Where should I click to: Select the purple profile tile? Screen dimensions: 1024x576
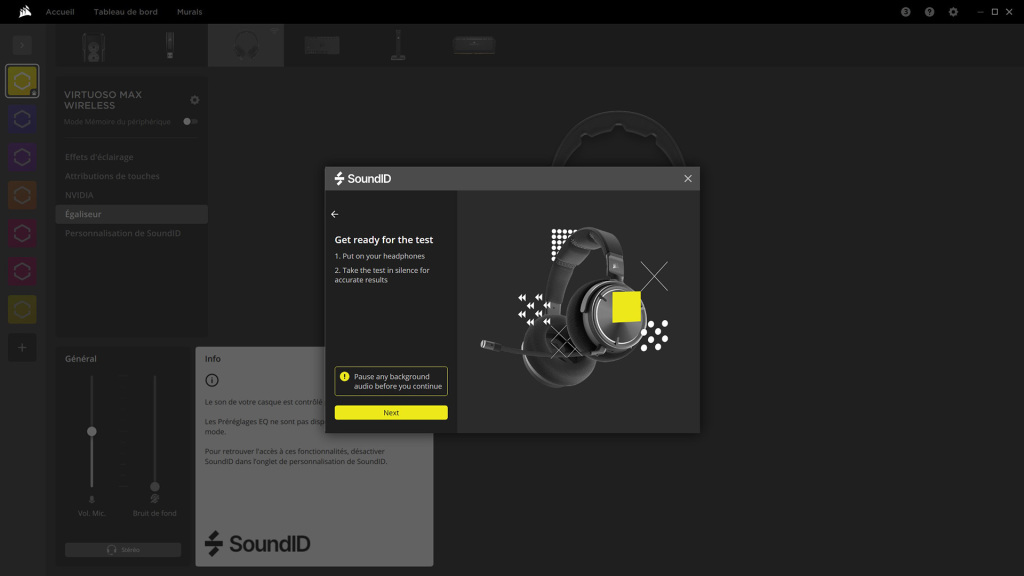click(x=22, y=157)
